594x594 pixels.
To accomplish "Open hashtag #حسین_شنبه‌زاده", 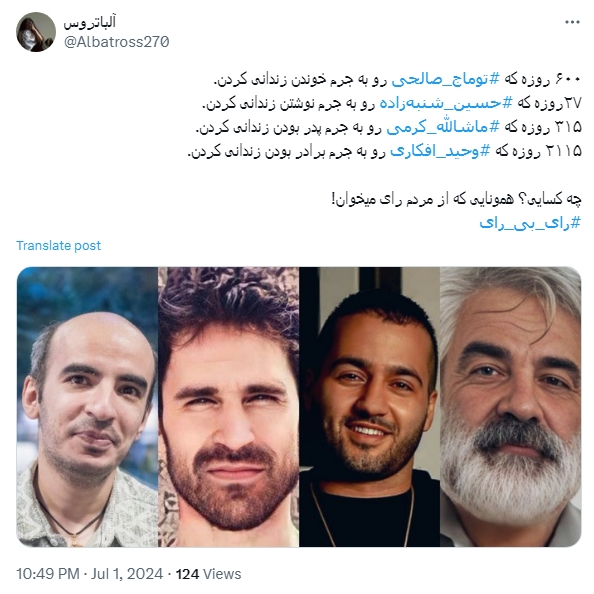I will (x=446, y=103).
